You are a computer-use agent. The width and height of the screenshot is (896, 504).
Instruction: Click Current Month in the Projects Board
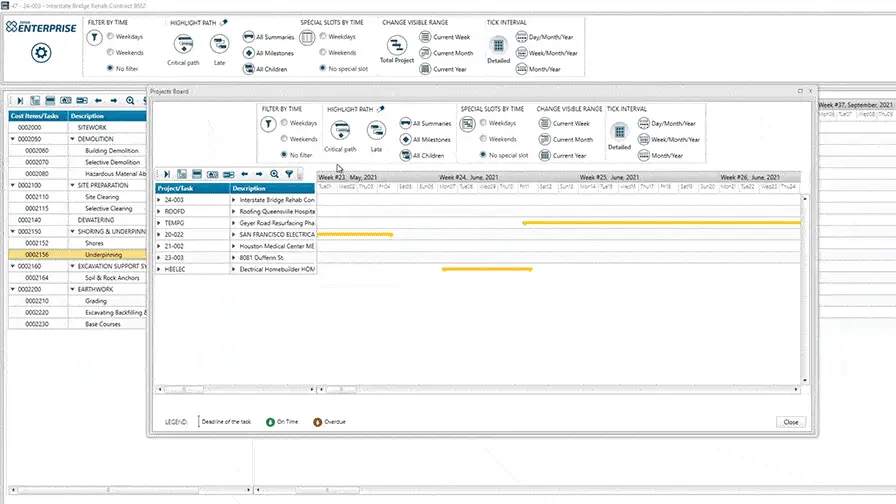(544, 140)
